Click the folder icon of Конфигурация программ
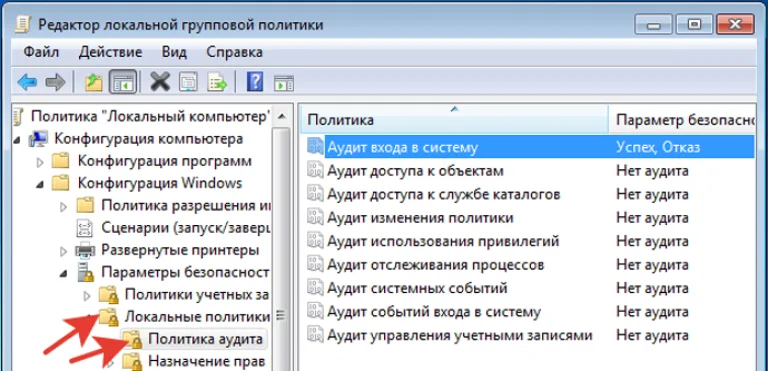The height and width of the screenshot is (371, 768). pos(61,161)
